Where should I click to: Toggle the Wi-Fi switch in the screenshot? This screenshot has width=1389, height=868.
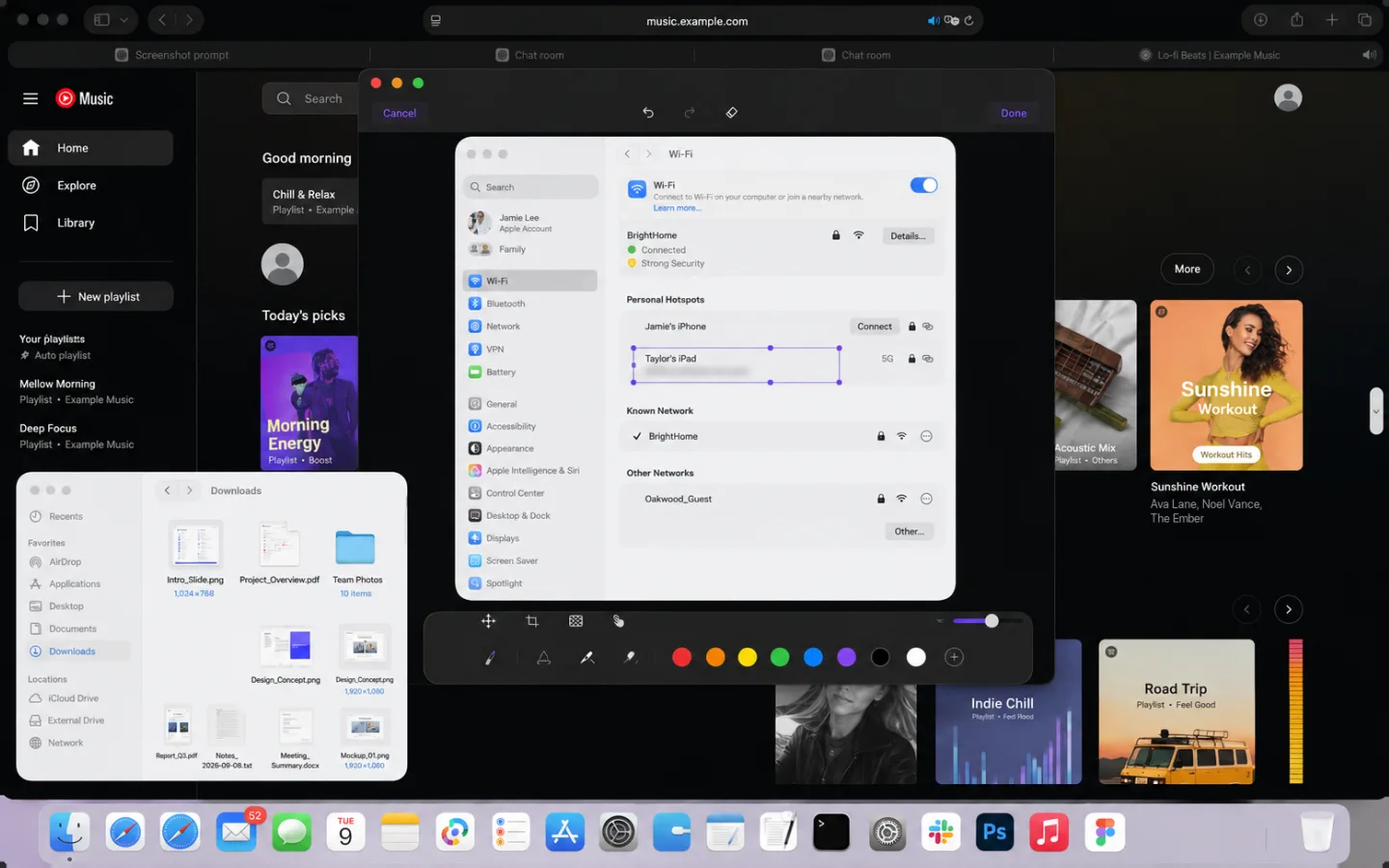(923, 185)
